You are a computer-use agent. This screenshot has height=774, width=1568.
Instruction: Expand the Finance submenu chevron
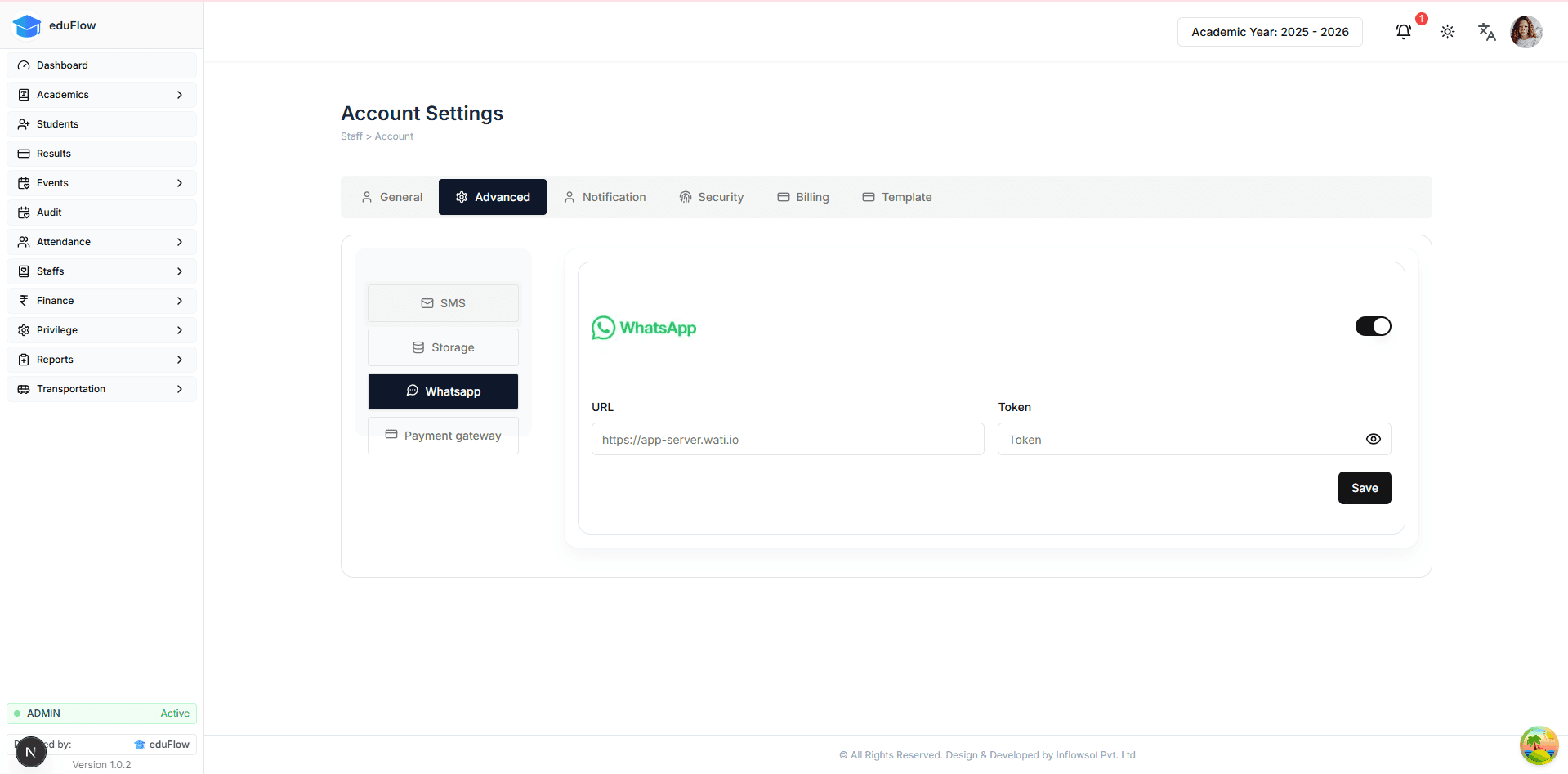tap(180, 301)
